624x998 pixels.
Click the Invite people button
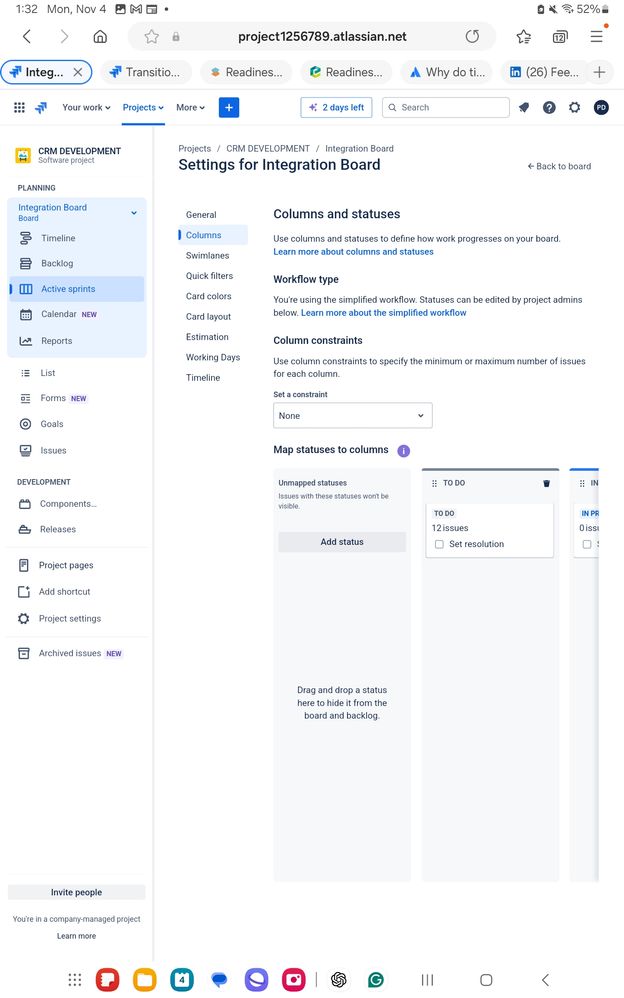76,892
